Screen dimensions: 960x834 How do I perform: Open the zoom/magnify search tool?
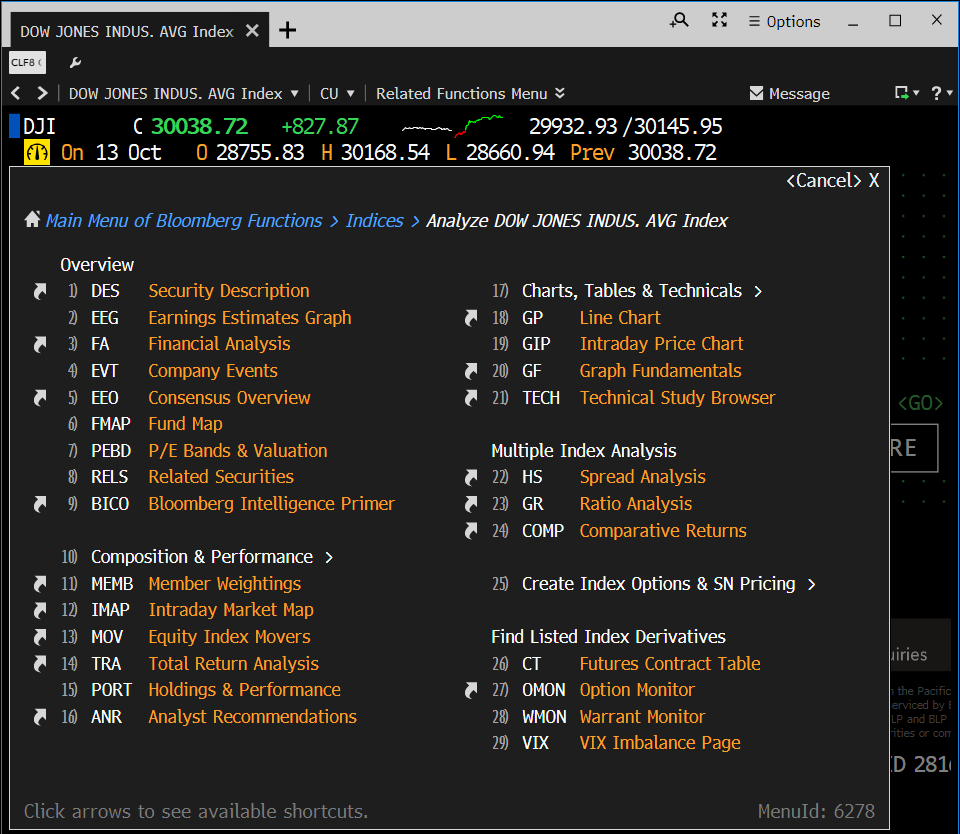coord(679,20)
